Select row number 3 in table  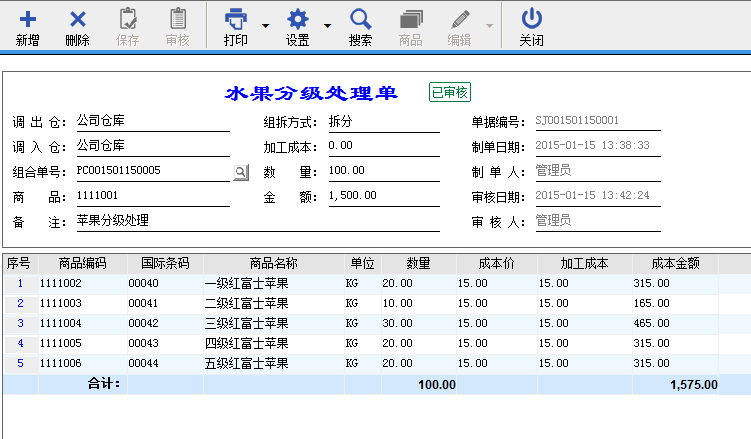[x=21, y=323]
